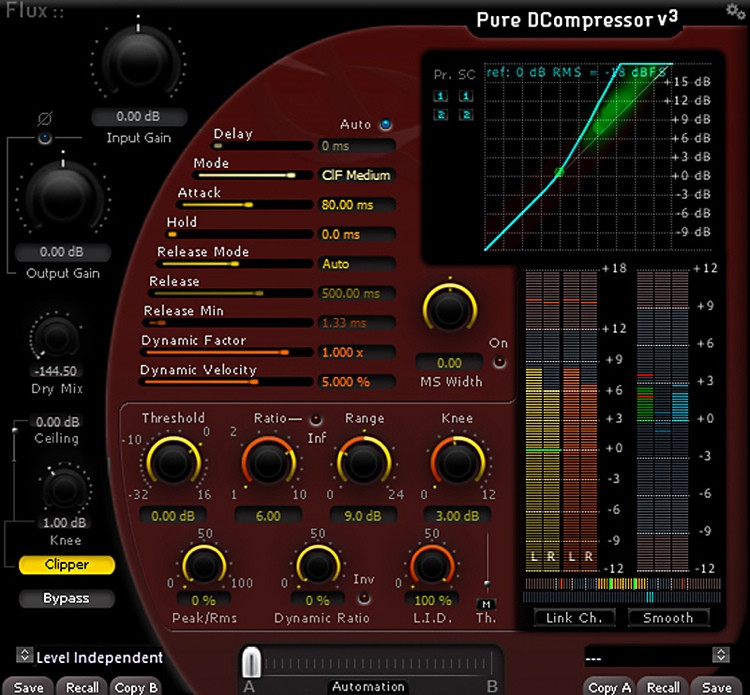The image size is (750, 695).
Task: Open the settings gears icon
Action: tap(735, 11)
